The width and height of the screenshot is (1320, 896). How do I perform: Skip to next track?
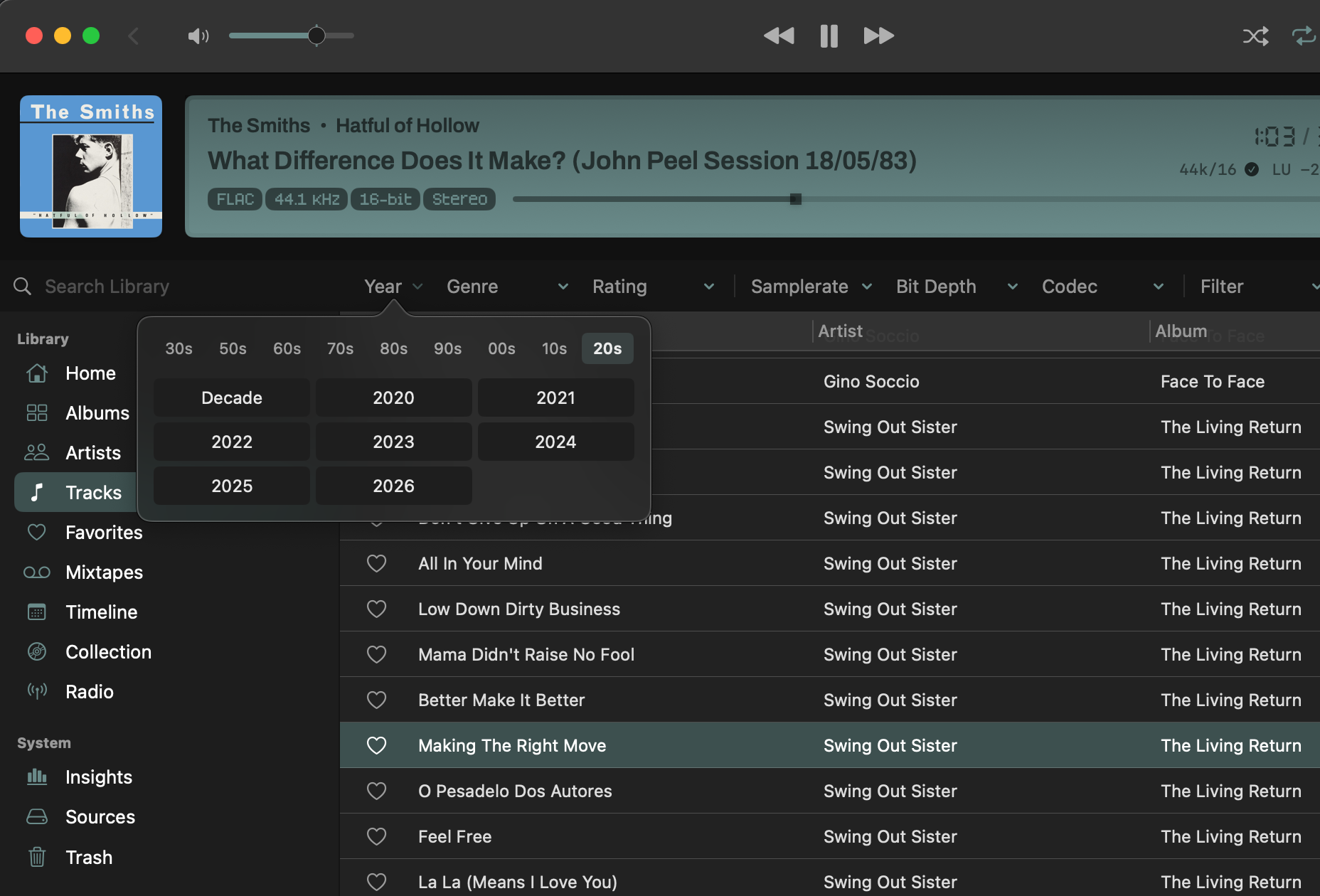pyautogui.click(x=879, y=36)
